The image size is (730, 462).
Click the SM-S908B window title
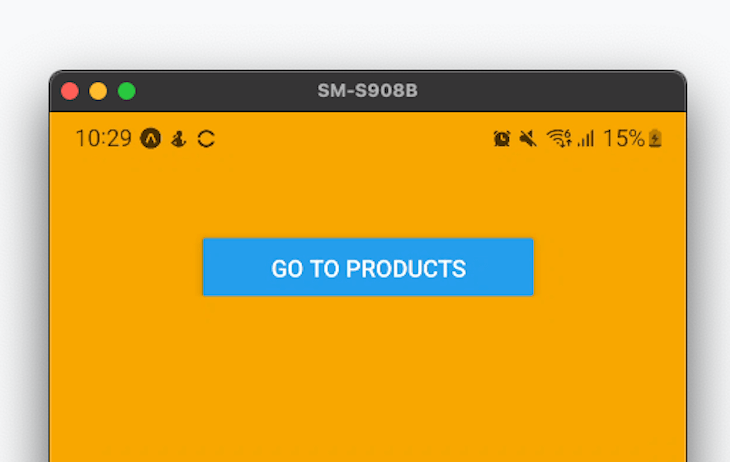[367, 91]
